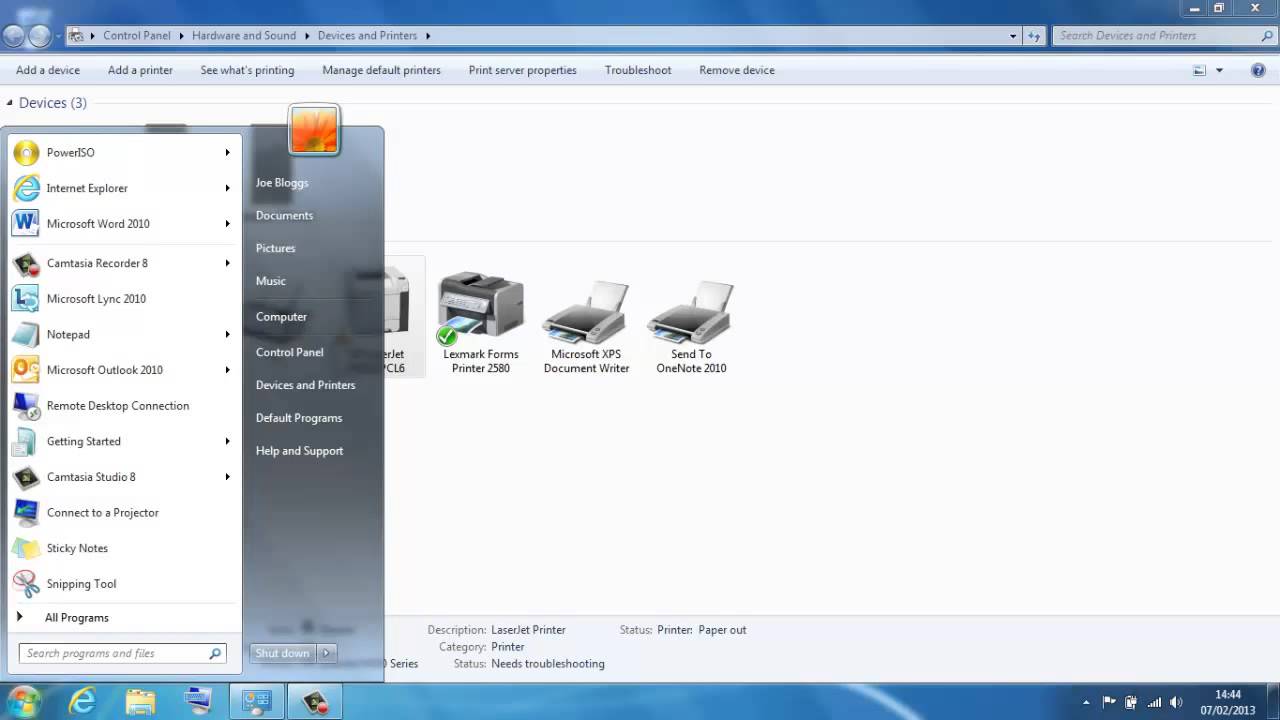Click Add a device

pyautogui.click(x=48, y=70)
